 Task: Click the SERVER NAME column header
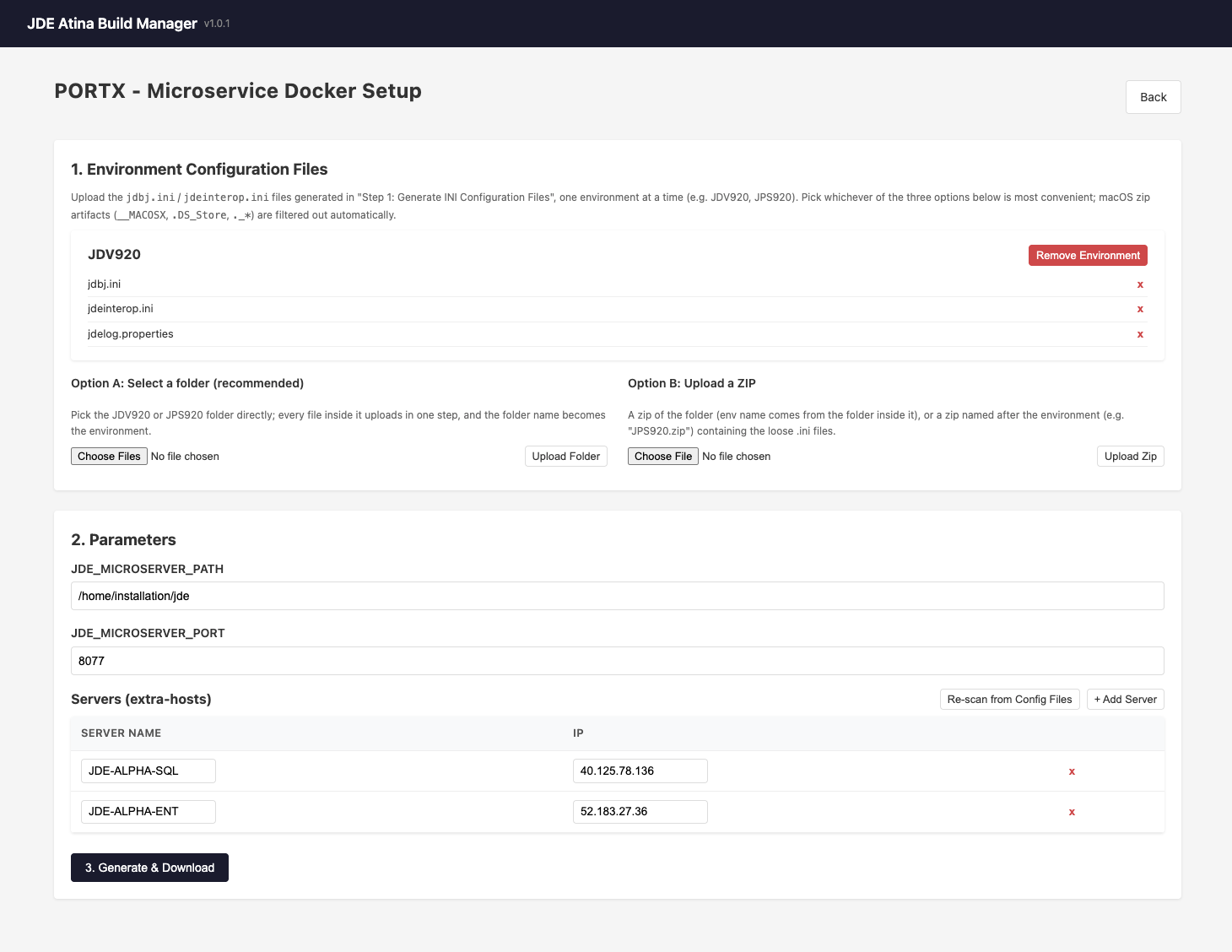[121, 733]
